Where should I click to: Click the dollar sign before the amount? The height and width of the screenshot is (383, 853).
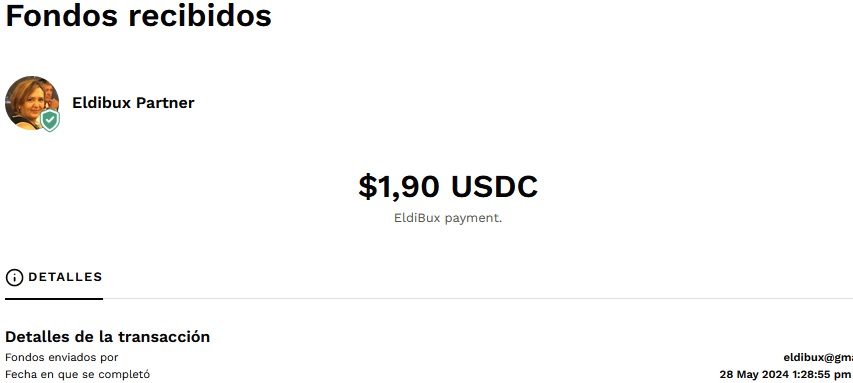coord(368,187)
